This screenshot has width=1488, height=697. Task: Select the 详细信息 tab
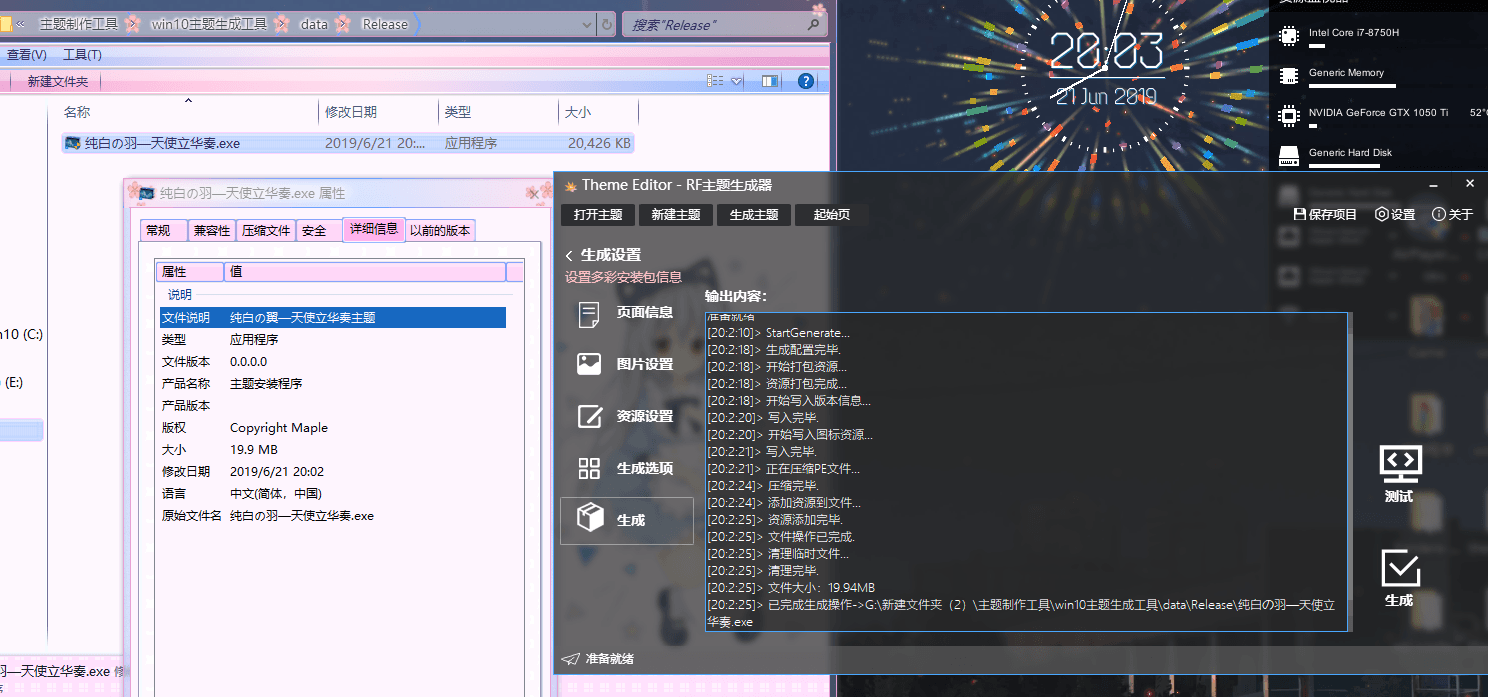[374, 229]
